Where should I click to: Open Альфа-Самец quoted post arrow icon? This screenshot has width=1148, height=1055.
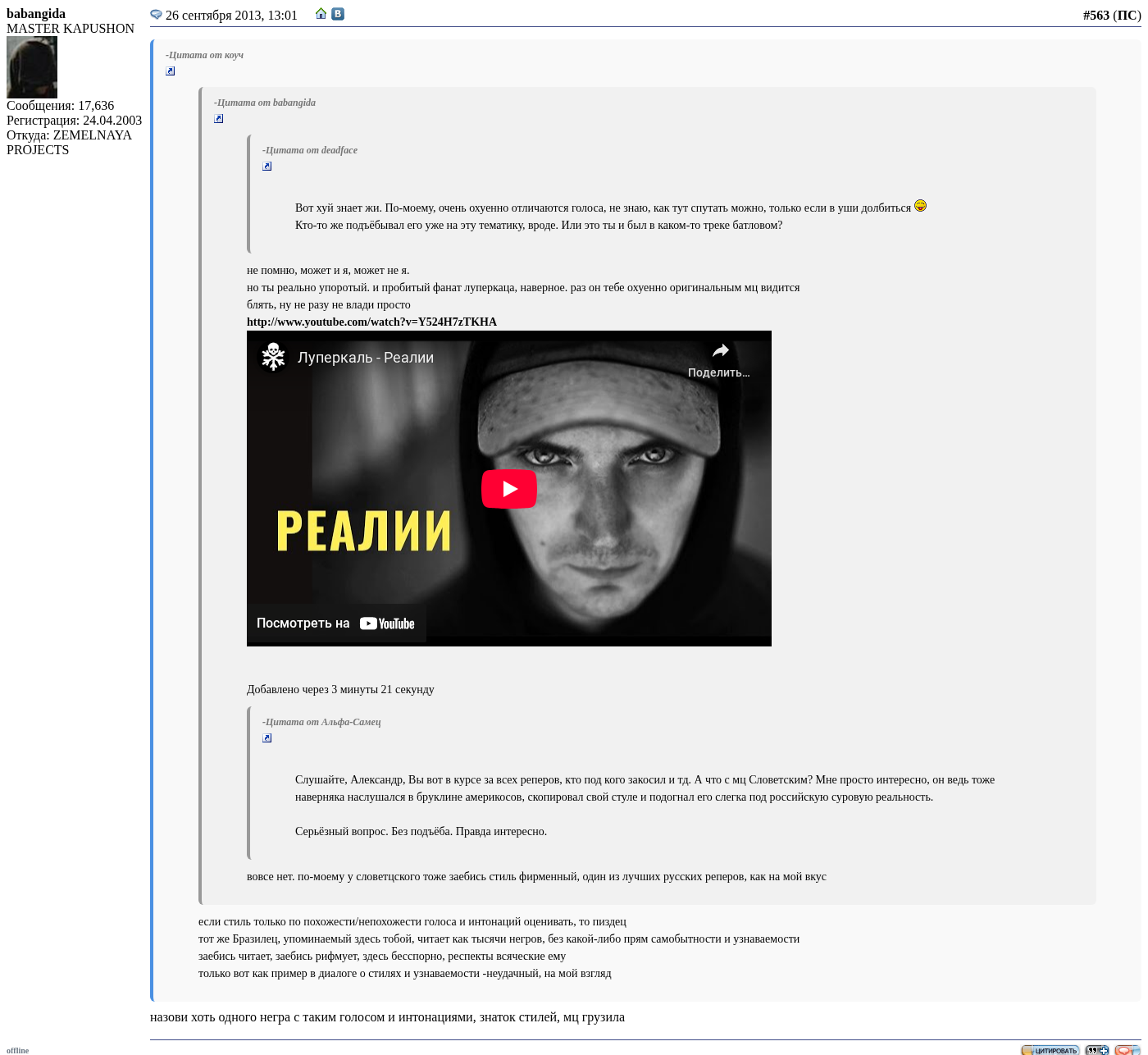pyautogui.click(x=267, y=738)
